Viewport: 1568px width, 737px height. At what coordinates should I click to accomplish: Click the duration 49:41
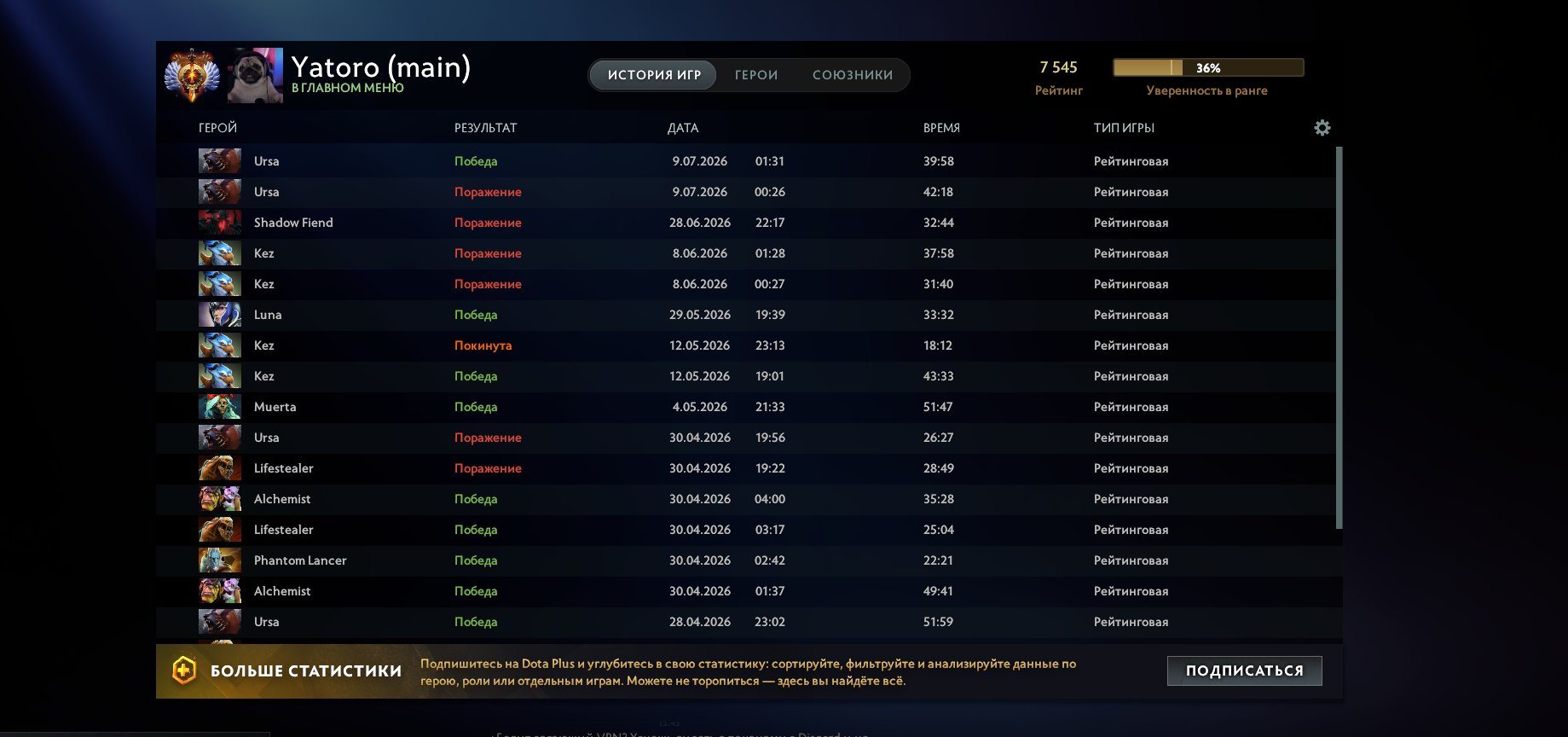[938, 591]
